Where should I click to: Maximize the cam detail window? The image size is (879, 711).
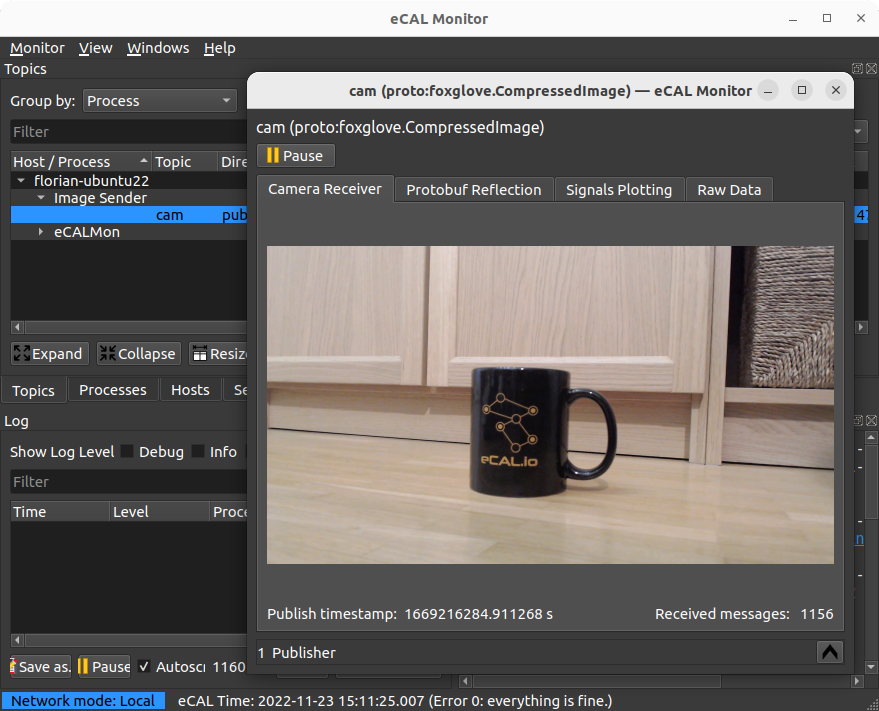coord(802,90)
